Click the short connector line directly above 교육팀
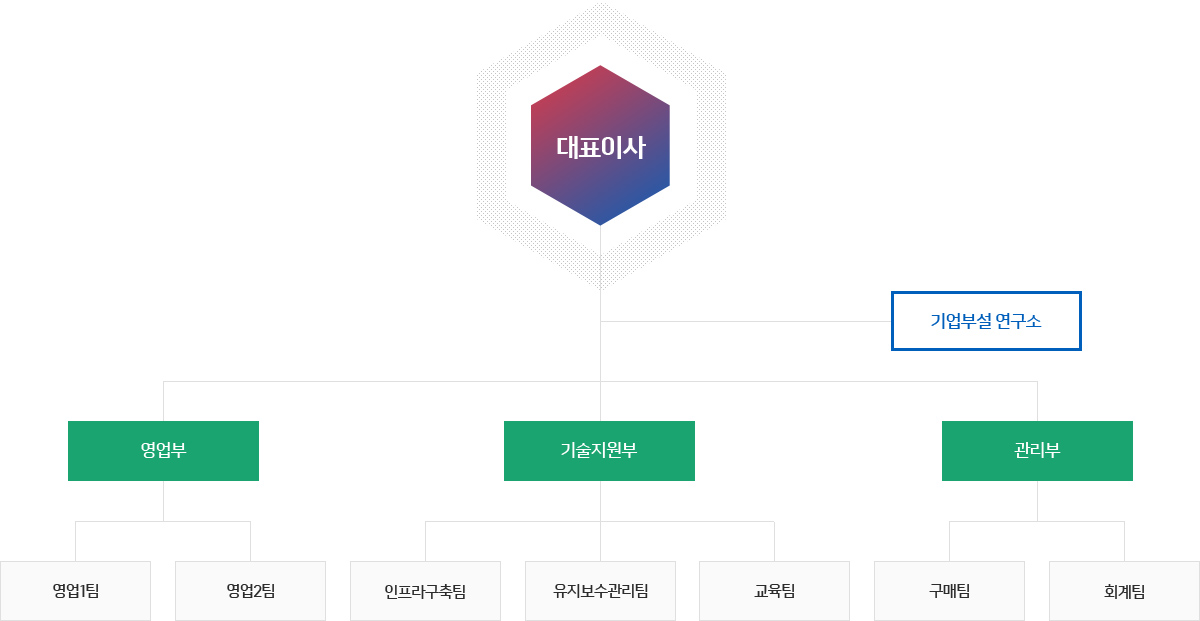The image size is (1200, 621). pos(774,541)
